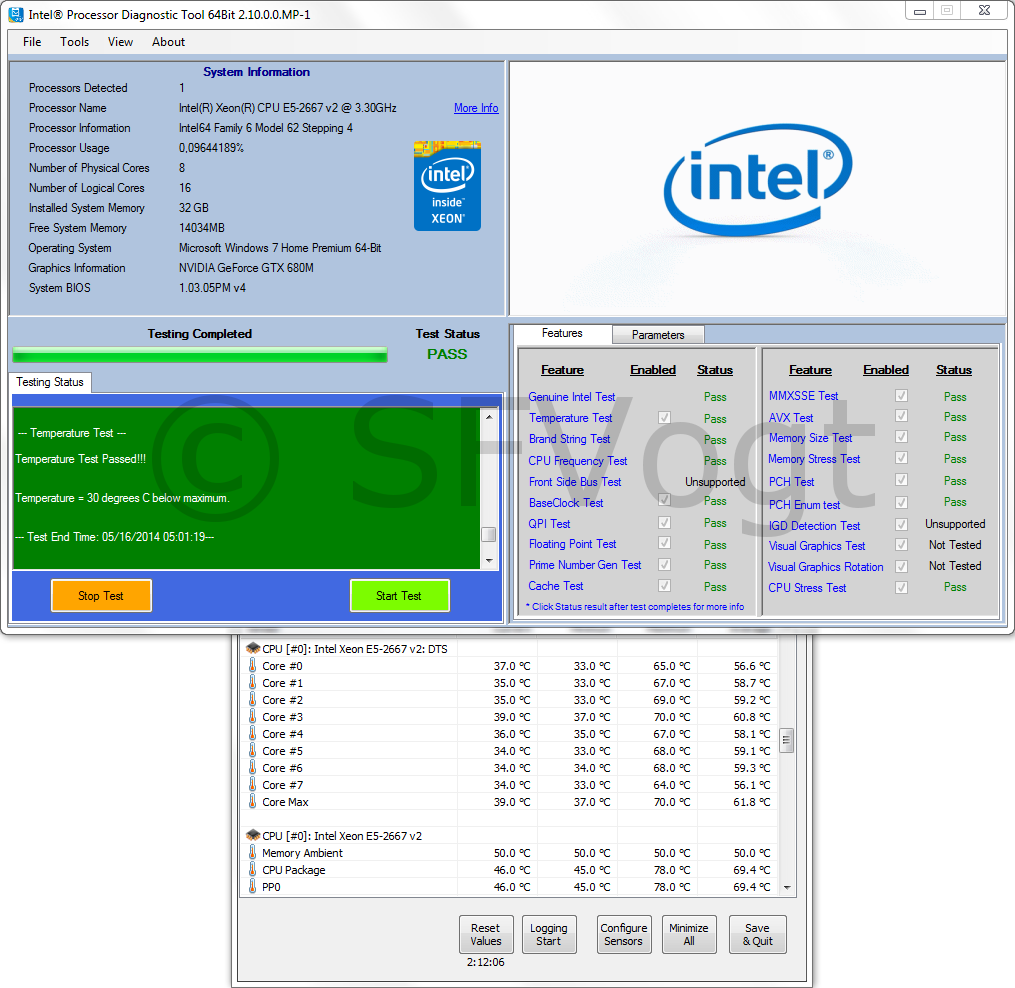Toggle Memory Size Test enabled checkbox

(901, 436)
